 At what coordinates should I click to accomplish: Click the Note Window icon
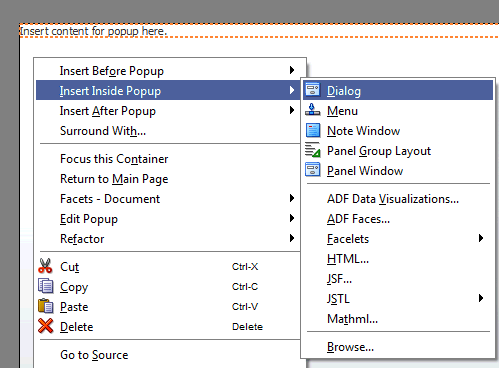coord(313,130)
